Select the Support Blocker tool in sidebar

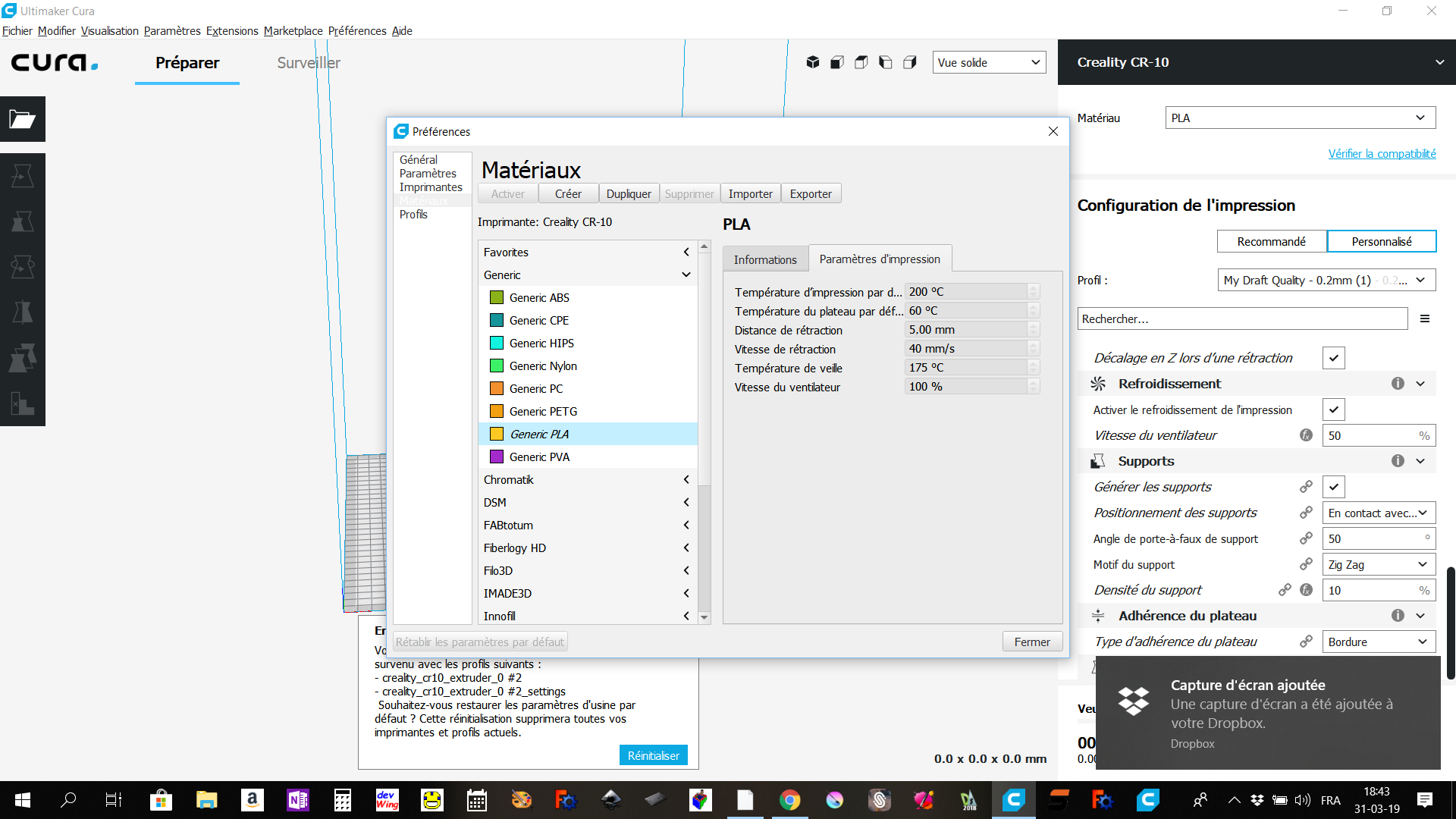tap(23, 403)
